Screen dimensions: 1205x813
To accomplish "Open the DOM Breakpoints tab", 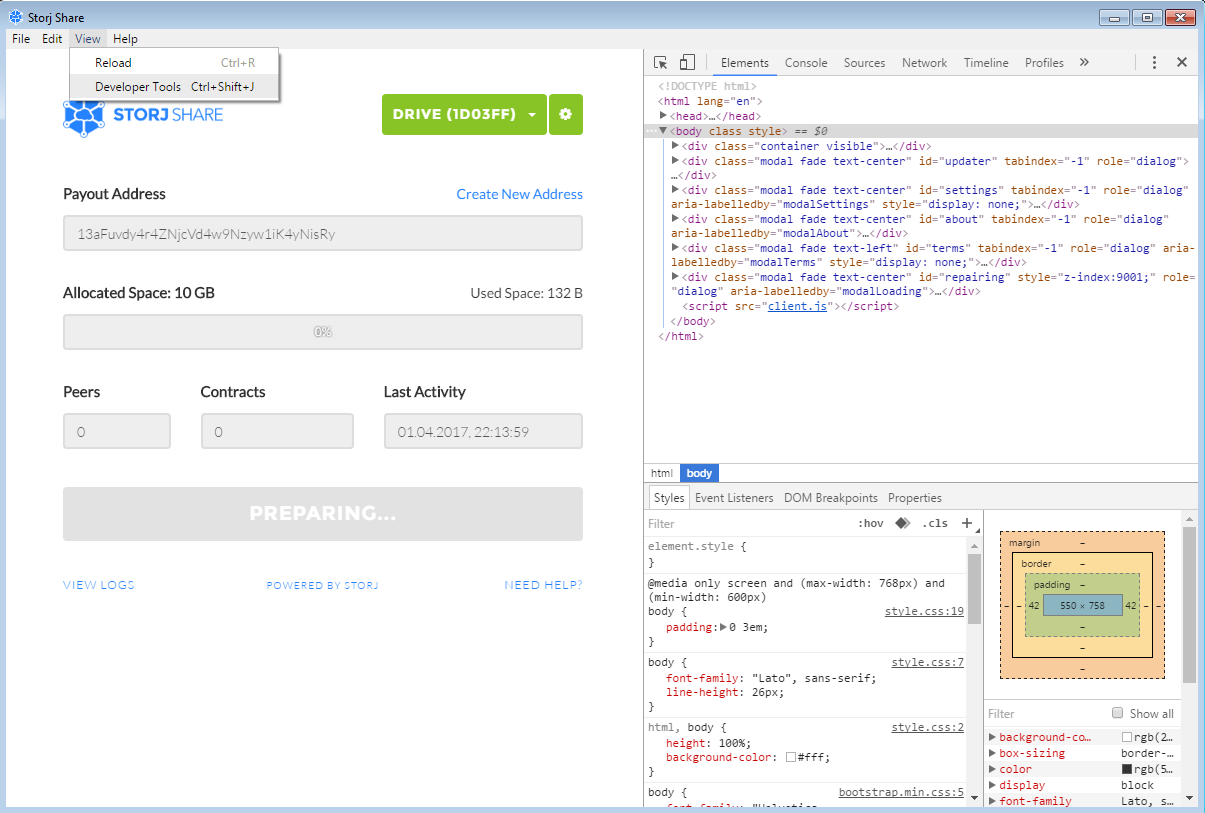I will [831, 497].
